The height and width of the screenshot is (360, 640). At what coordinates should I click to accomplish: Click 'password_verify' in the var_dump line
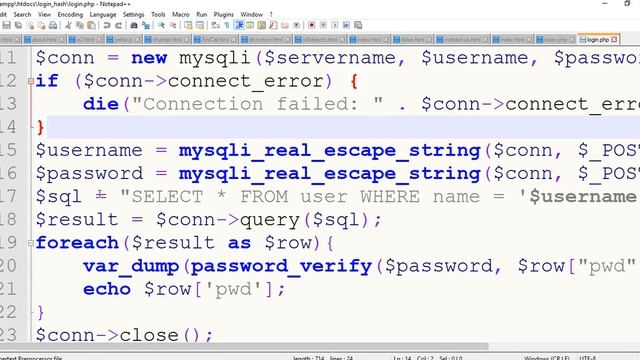click(x=281, y=266)
